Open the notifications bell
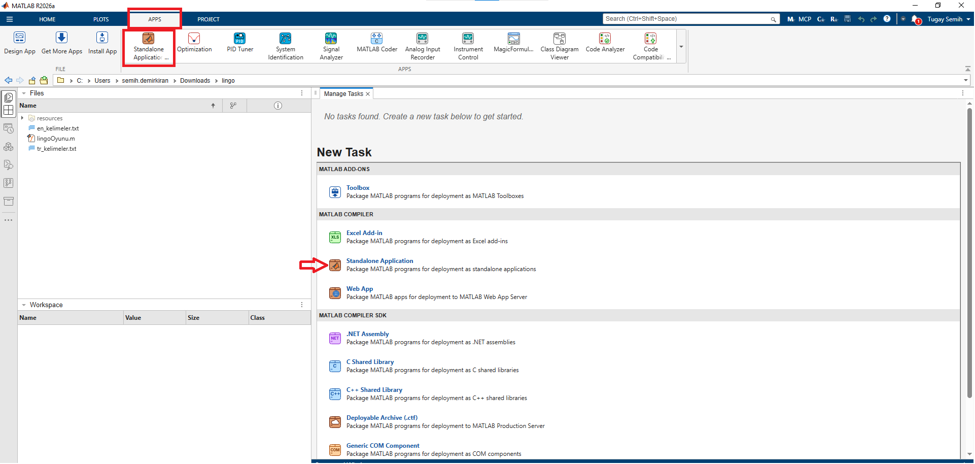 click(915, 20)
